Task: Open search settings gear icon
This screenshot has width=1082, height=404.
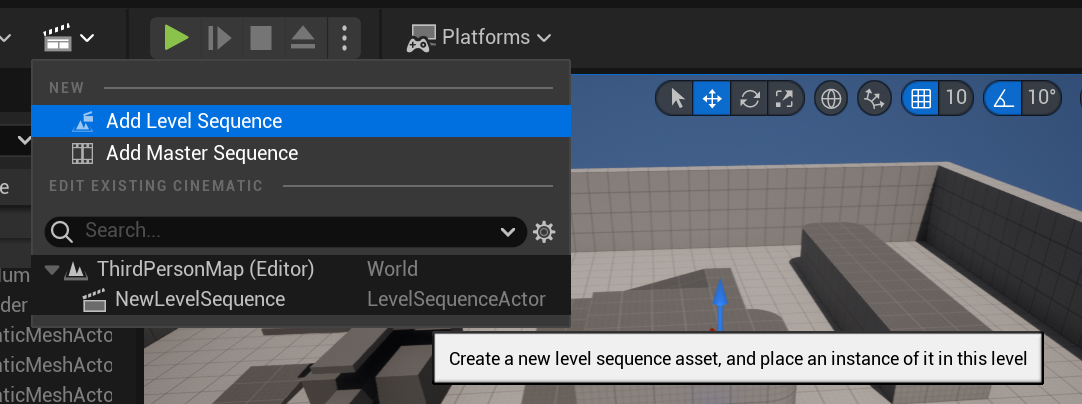Action: point(544,232)
